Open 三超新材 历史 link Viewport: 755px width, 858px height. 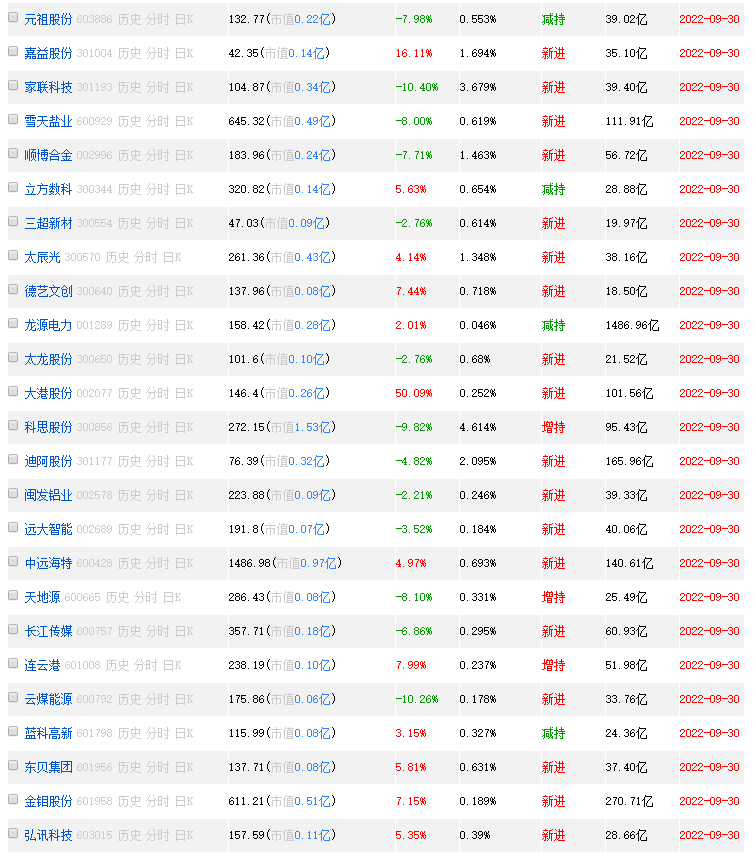pyautogui.click(x=129, y=223)
